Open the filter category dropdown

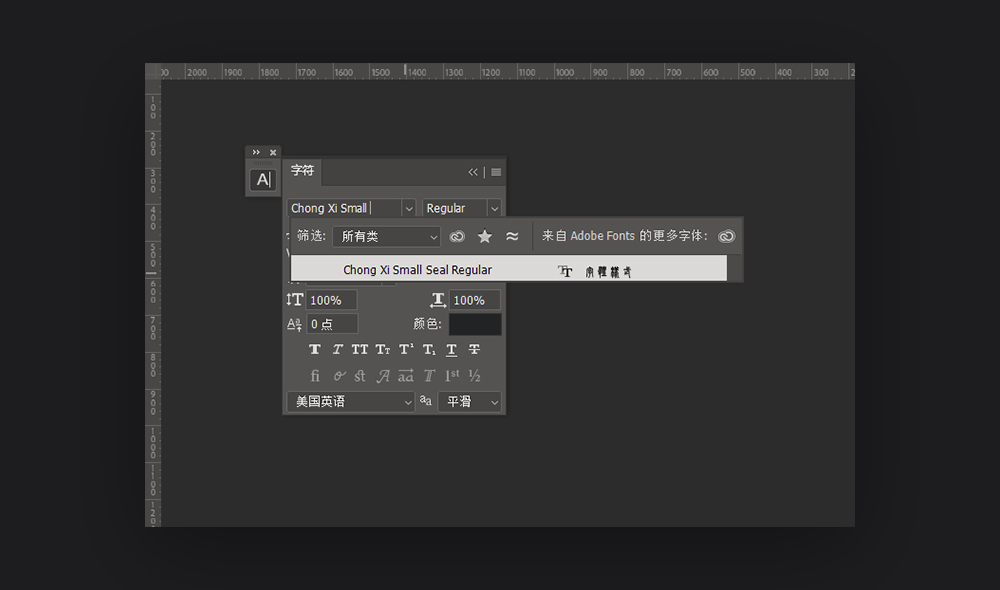point(386,237)
